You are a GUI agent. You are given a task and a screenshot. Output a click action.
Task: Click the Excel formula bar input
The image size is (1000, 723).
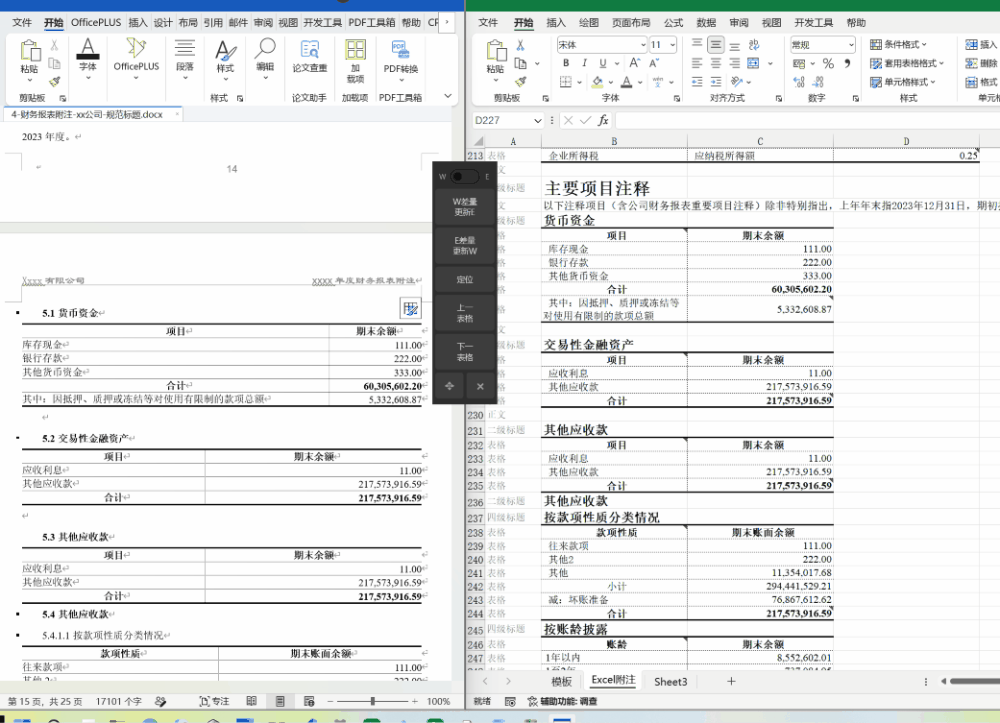[x=807, y=120]
